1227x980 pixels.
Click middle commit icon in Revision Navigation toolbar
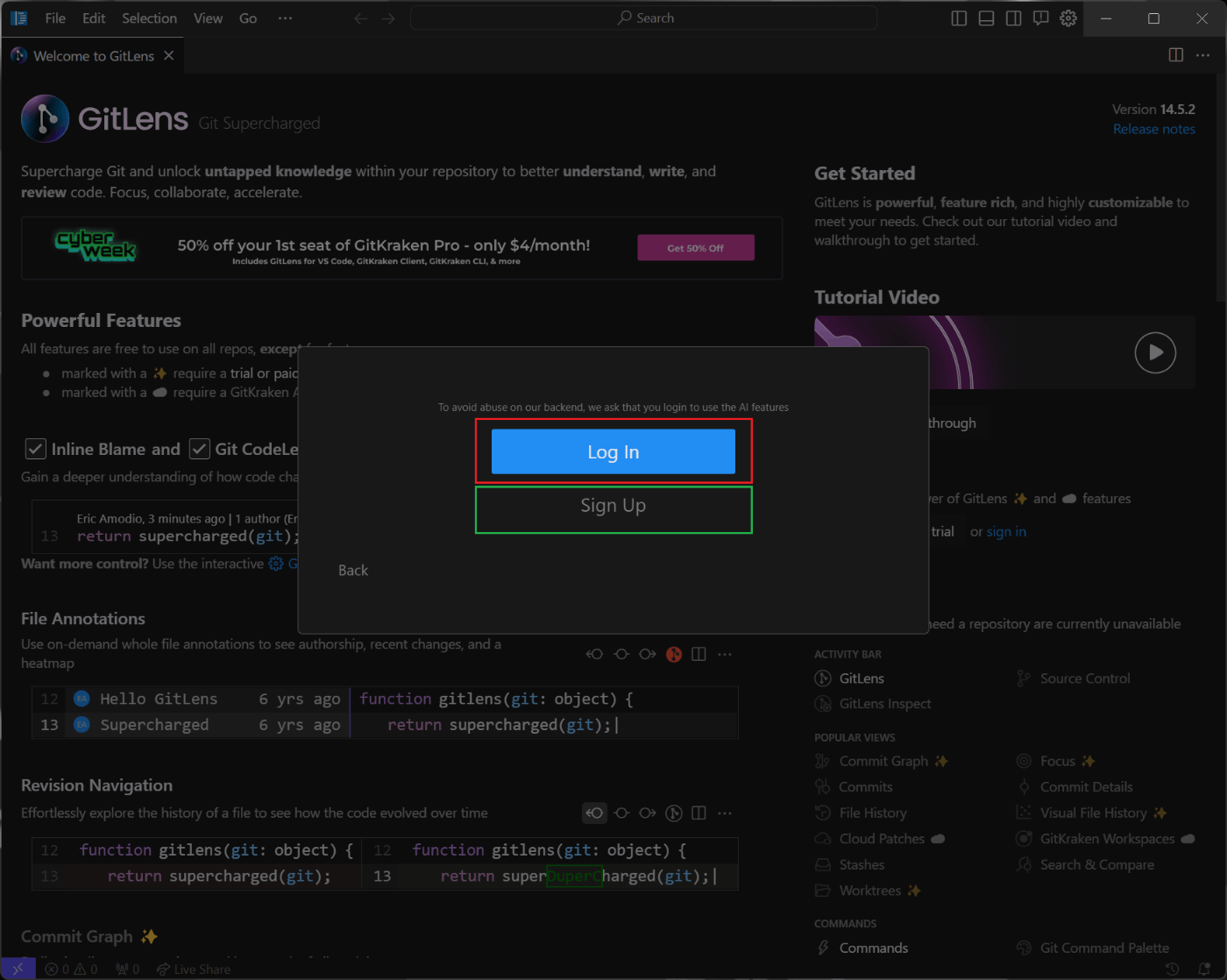[x=621, y=813]
